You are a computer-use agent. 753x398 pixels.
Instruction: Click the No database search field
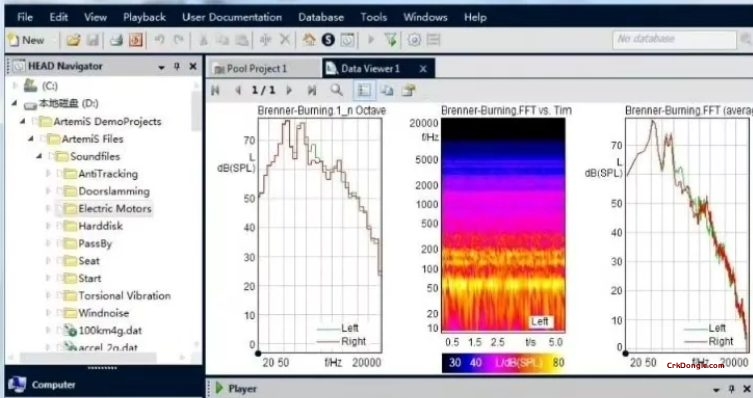[x=674, y=39]
